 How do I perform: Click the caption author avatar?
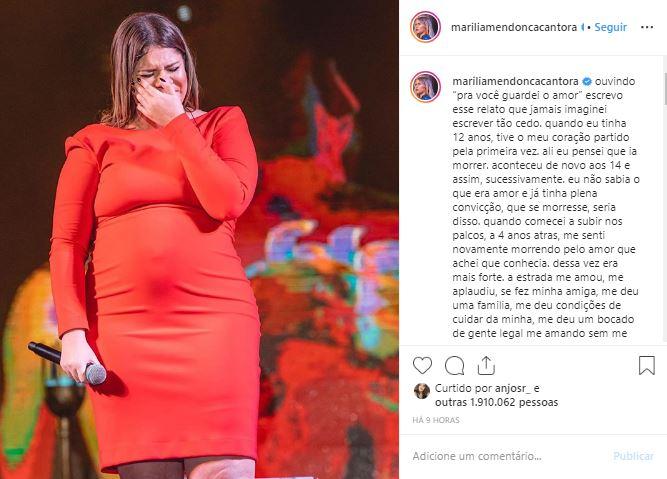(425, 87)
